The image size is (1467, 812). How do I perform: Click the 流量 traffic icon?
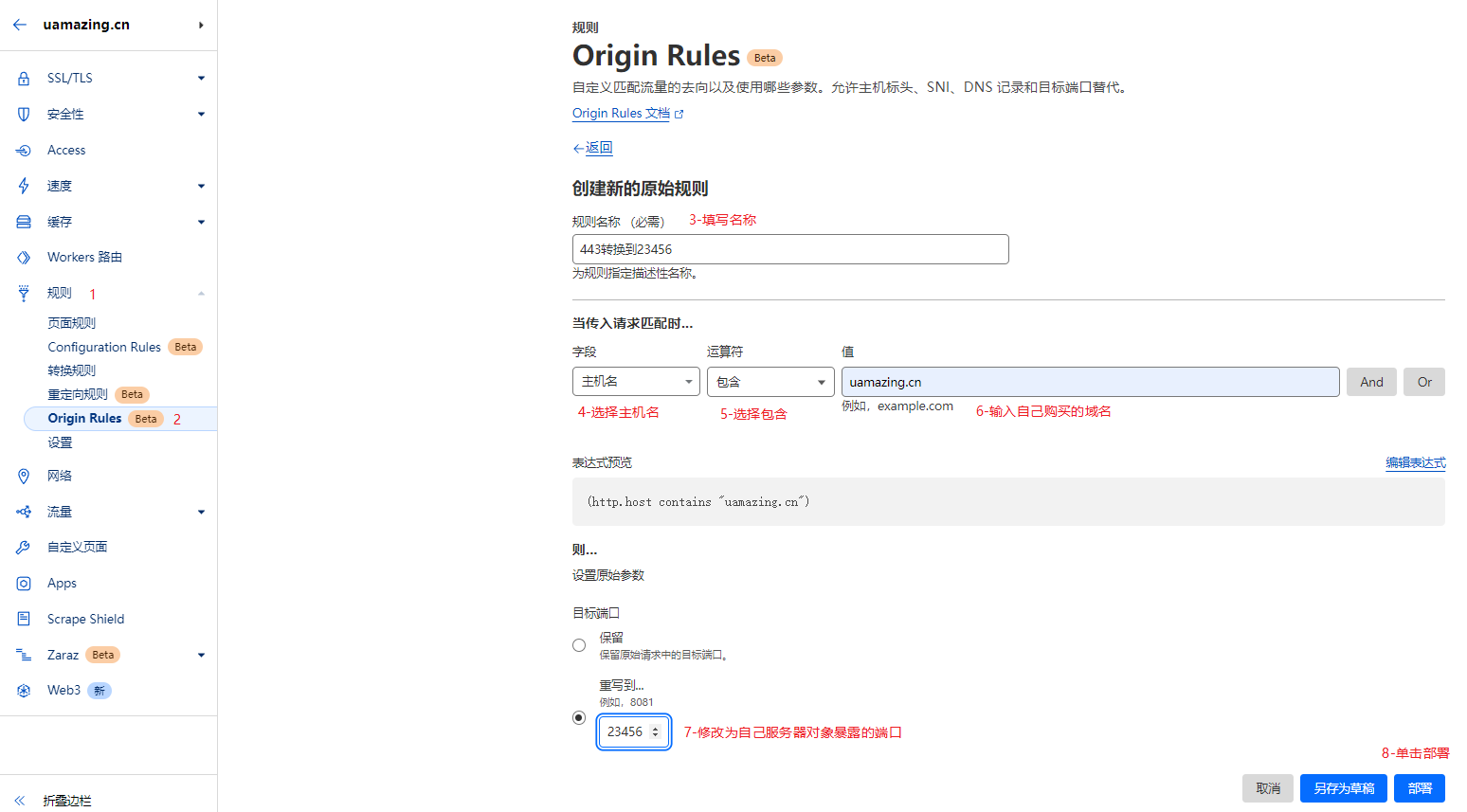pos(24,512)
